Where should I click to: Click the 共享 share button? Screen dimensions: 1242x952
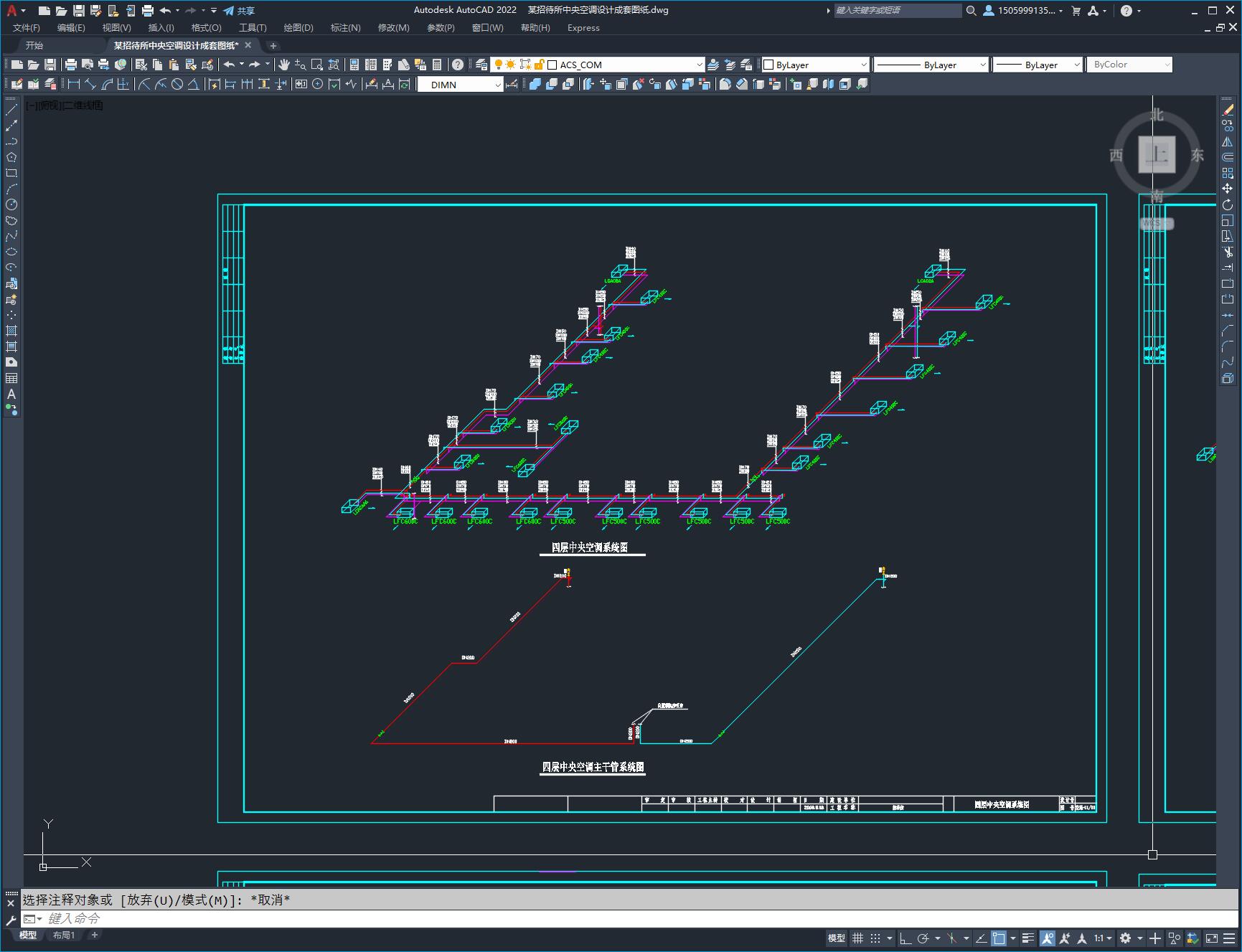click(239, 11)
